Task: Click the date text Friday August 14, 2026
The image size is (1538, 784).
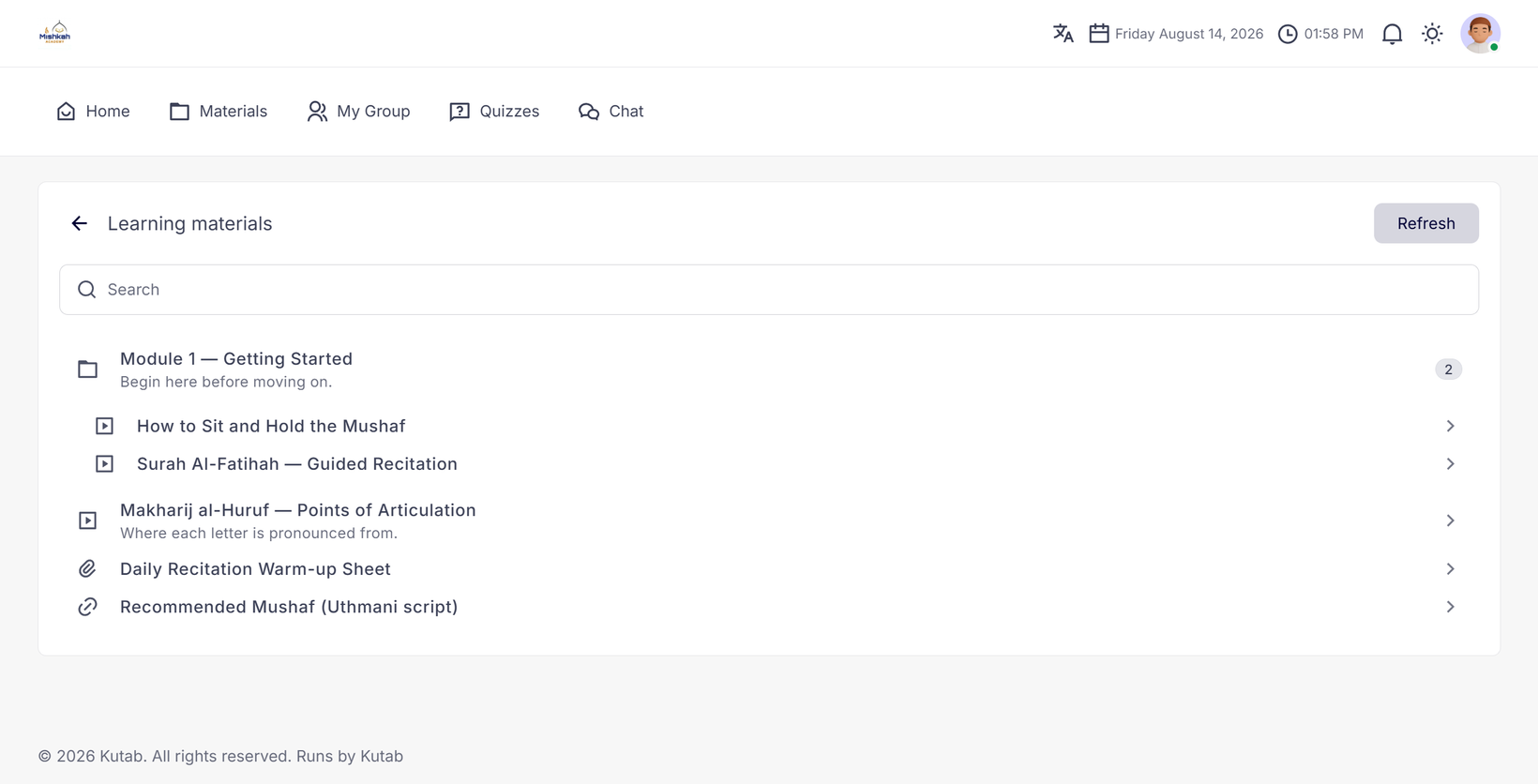Action: point(1188,34)
